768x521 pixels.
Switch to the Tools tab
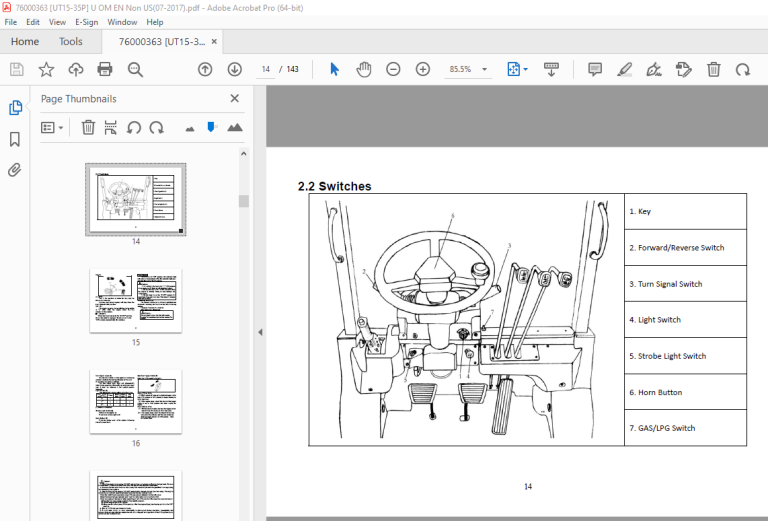(x=71, y=42)
